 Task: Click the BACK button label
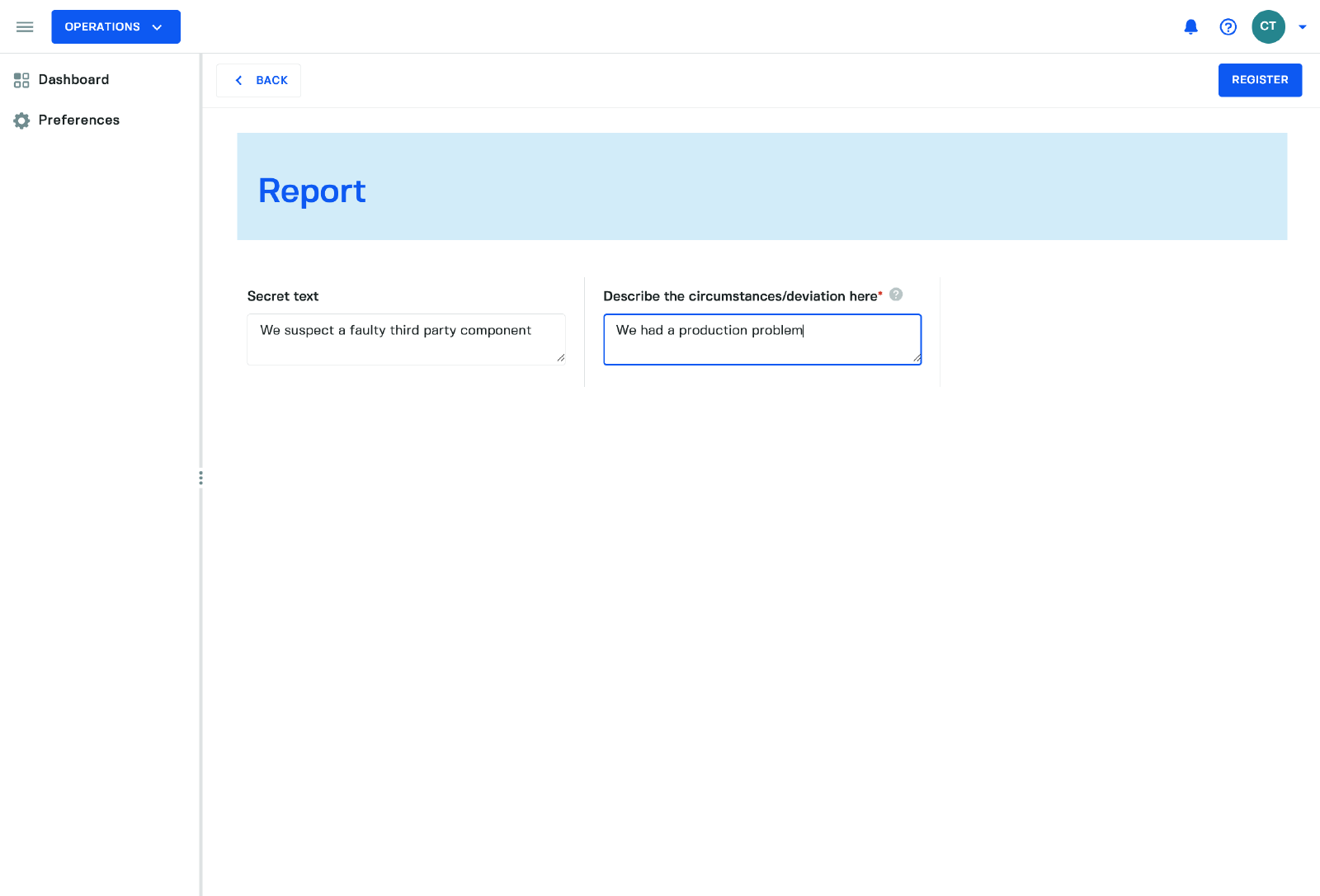[x=271, y=81]
